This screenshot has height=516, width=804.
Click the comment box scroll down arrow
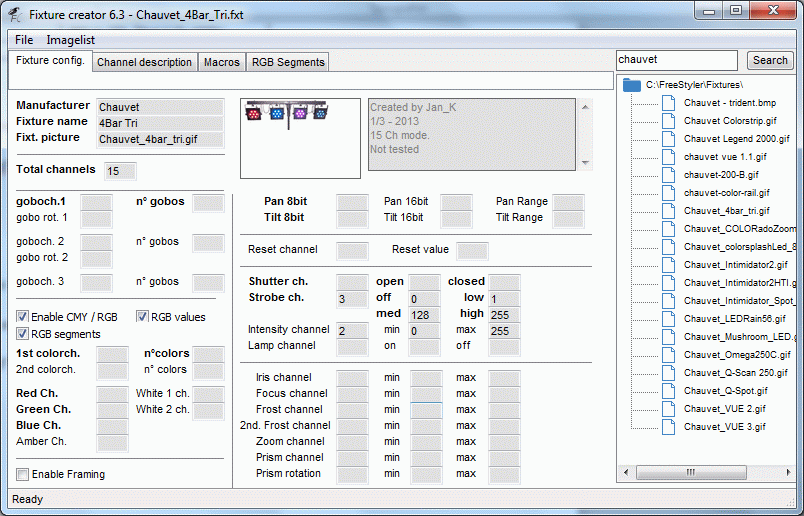[585, 163]
